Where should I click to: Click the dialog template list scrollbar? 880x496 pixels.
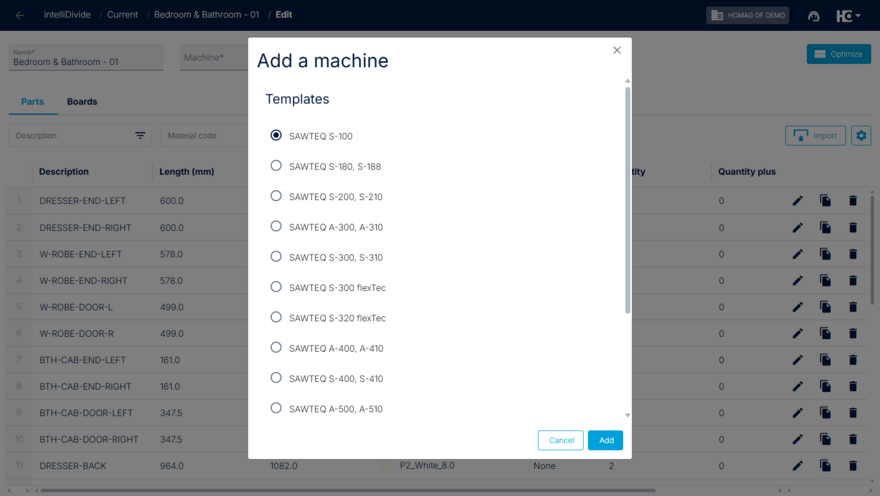coord(627,199)
